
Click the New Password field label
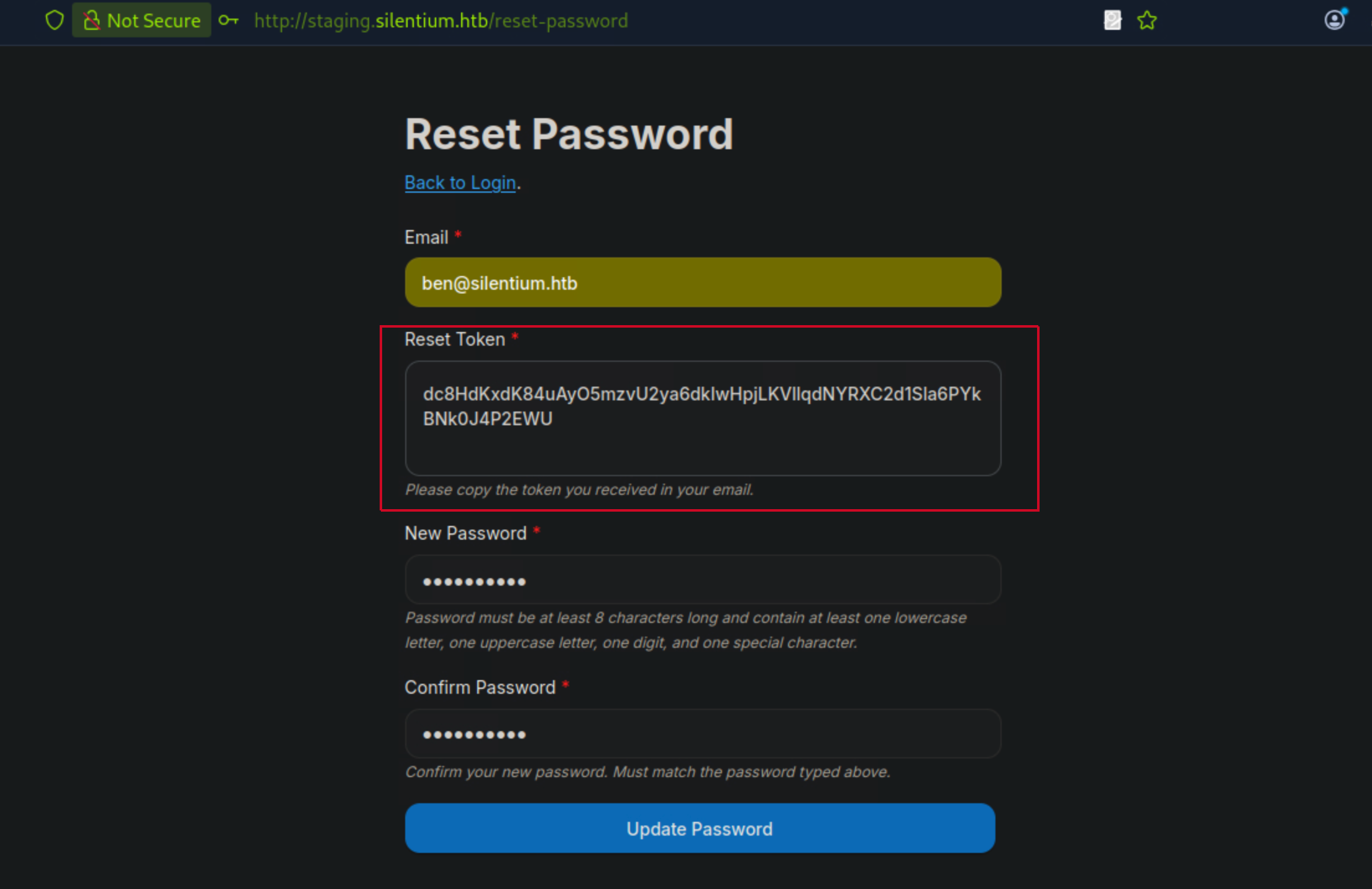pos(465,533)
